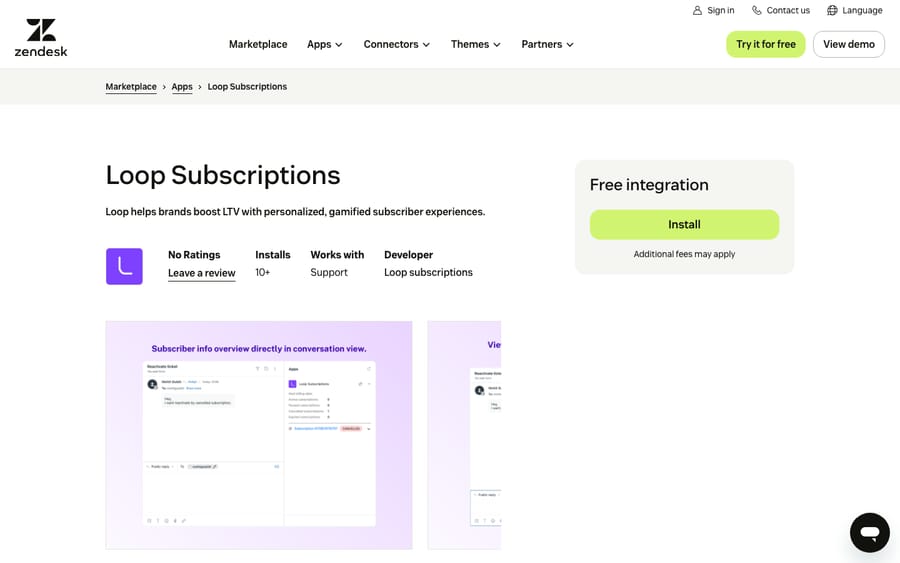Open the Marketplace nav item
Image resolution: width=900 pixels, height=563 pixels.
point(258,44)
